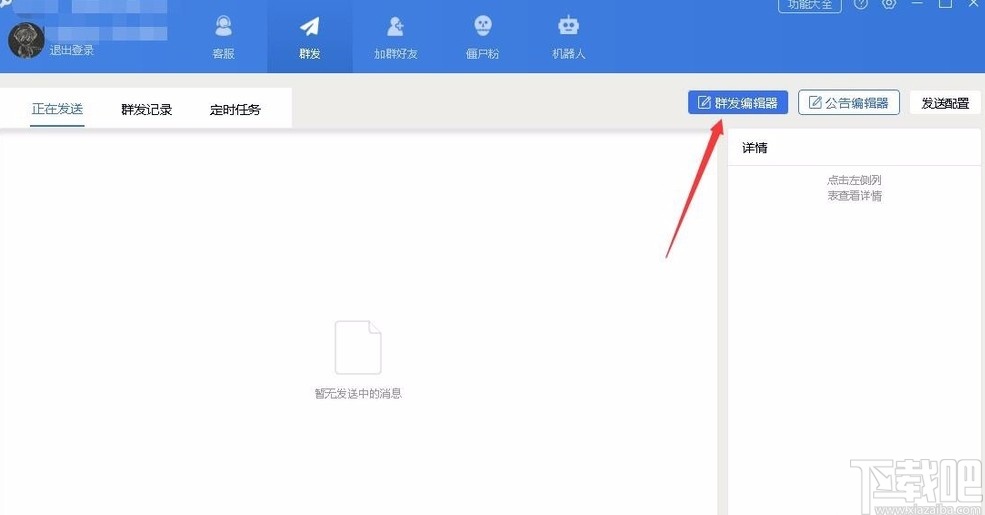Viewport: 985px width, 515px height.
Task: Open the 功能大全 feature list
Action: [810, 5]
